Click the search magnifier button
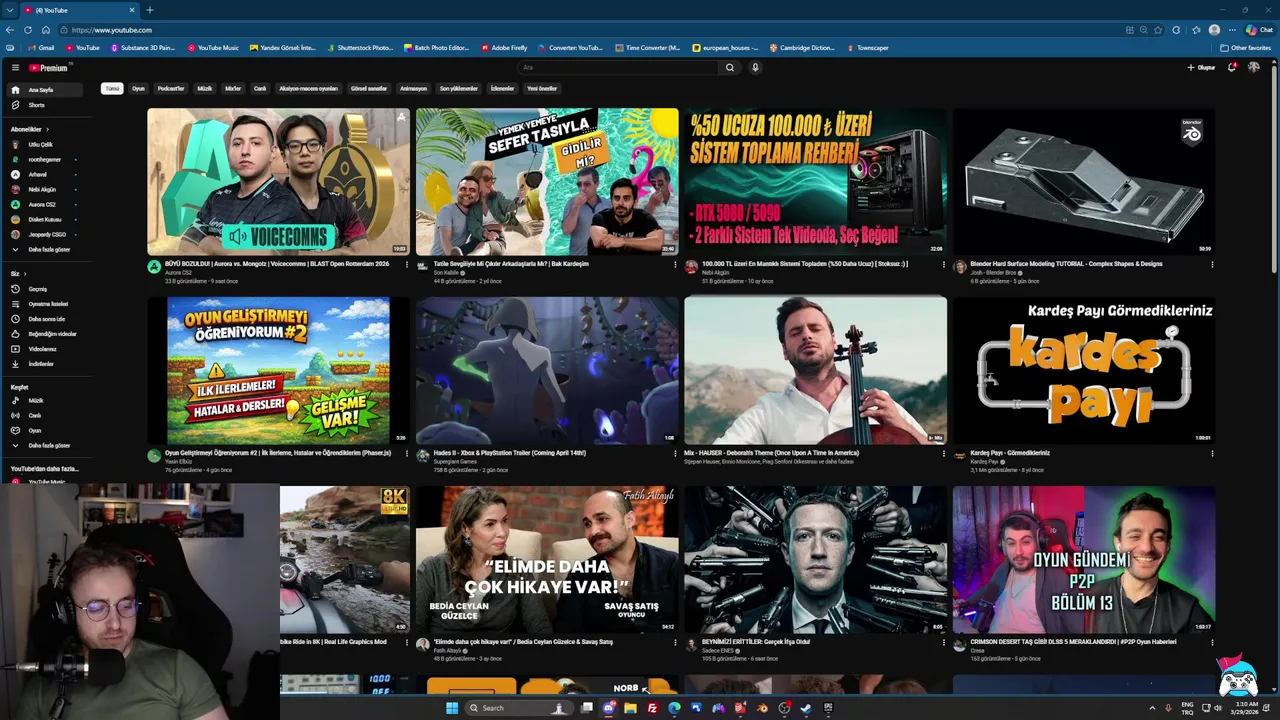1280x720 pixels. click(730, 68)
